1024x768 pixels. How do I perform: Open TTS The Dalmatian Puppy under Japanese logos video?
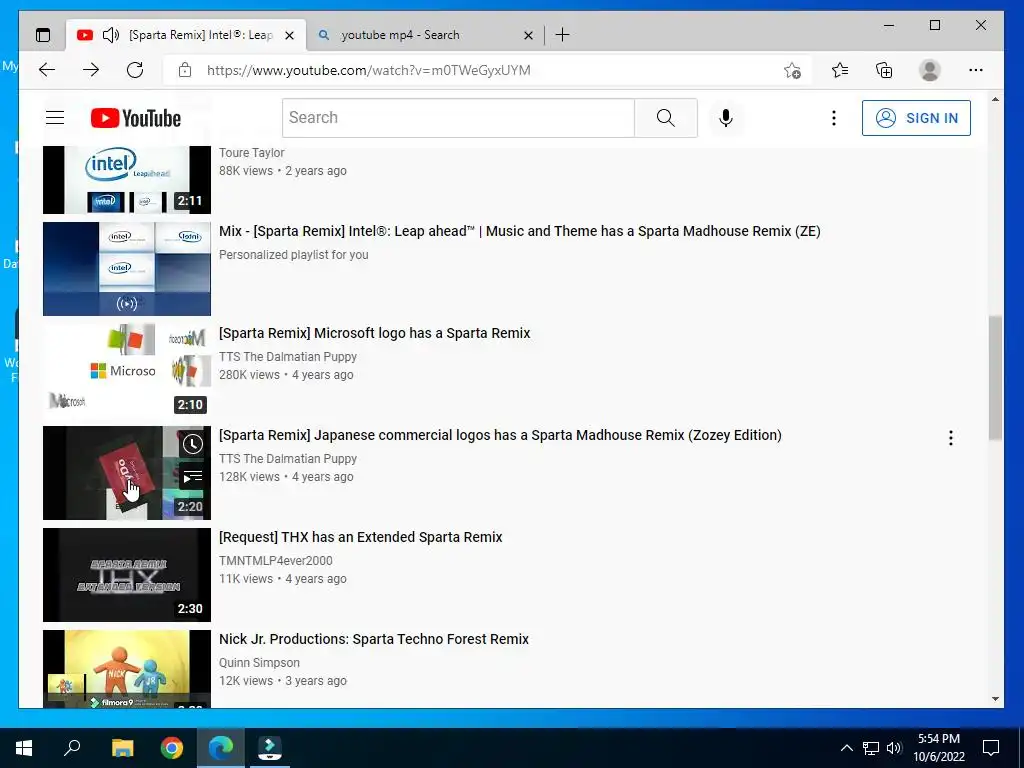288,458
